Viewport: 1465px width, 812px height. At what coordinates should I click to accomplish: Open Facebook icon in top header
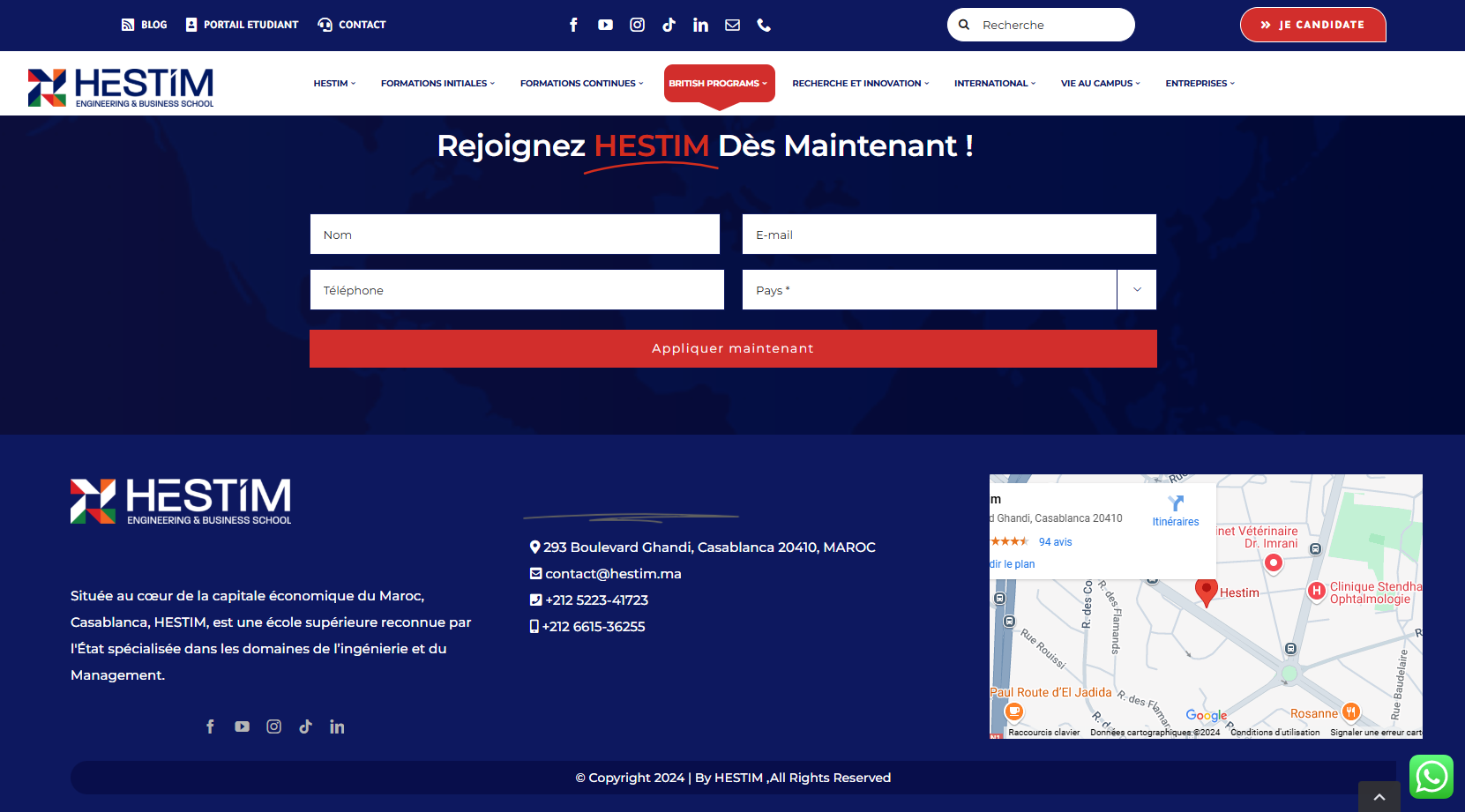573,25
